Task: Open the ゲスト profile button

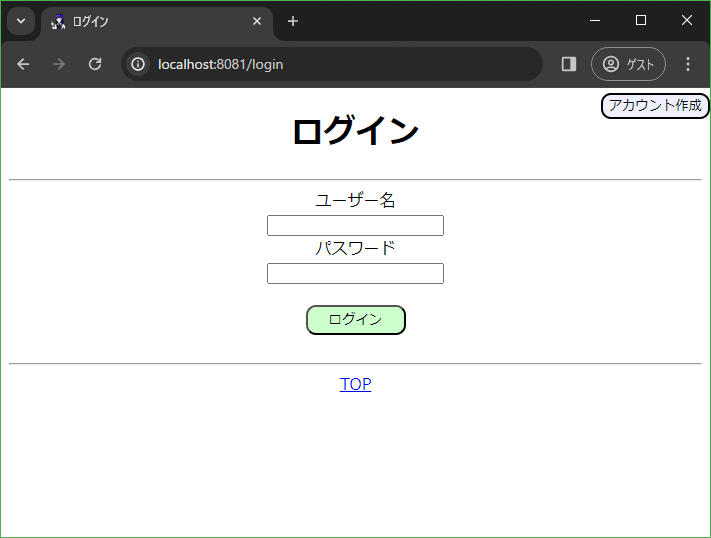Action: [x=628, y=64]
